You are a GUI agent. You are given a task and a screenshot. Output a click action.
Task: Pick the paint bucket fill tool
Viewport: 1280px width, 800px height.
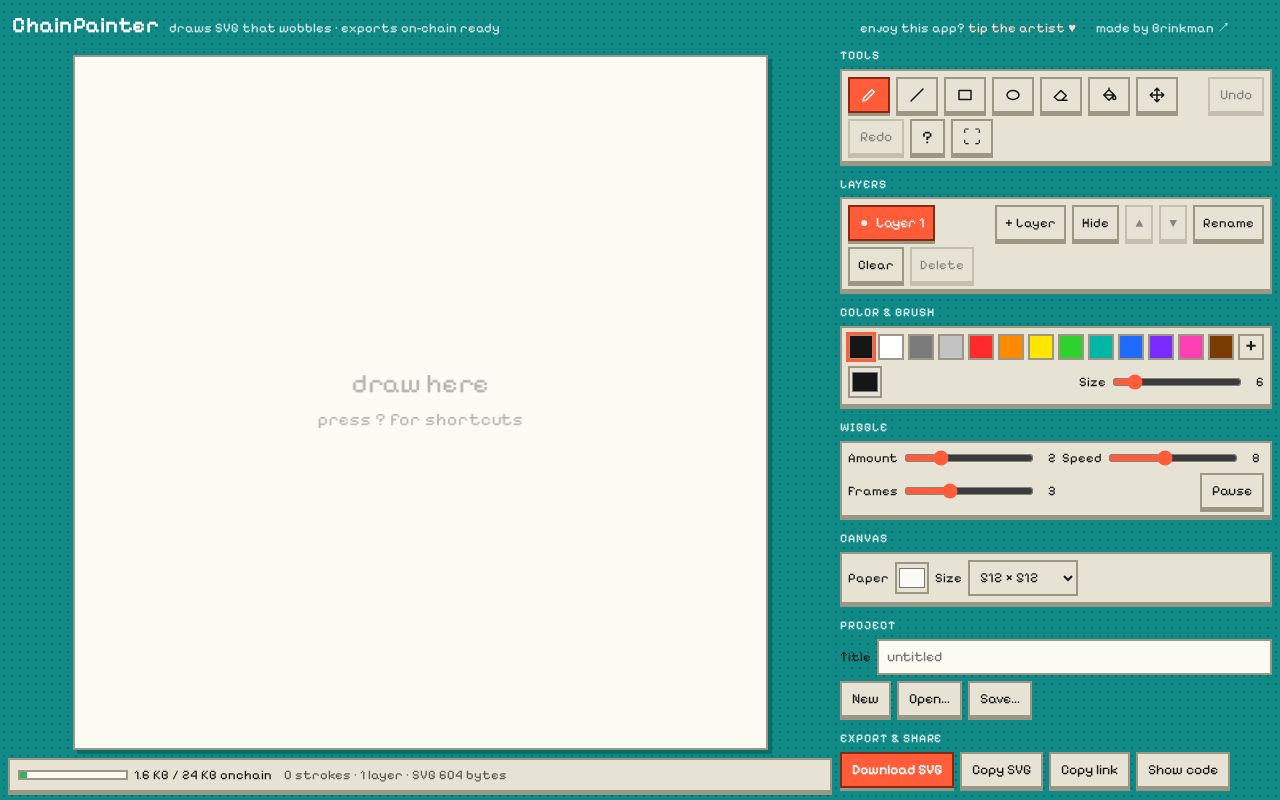1109,95
